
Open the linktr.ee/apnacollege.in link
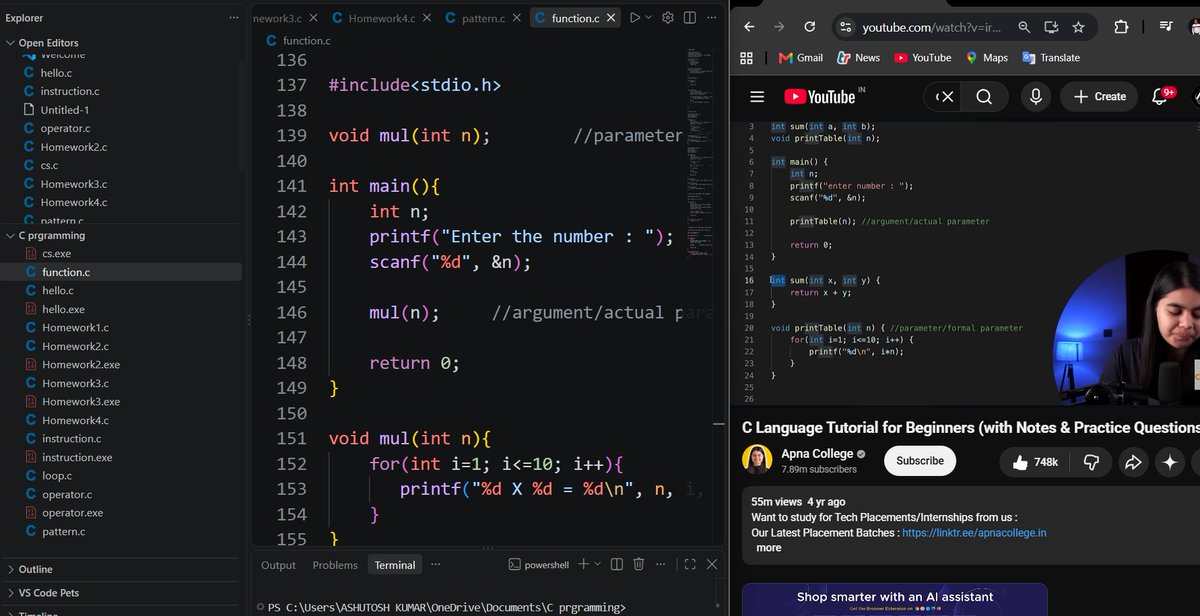(x=974, y=533)
